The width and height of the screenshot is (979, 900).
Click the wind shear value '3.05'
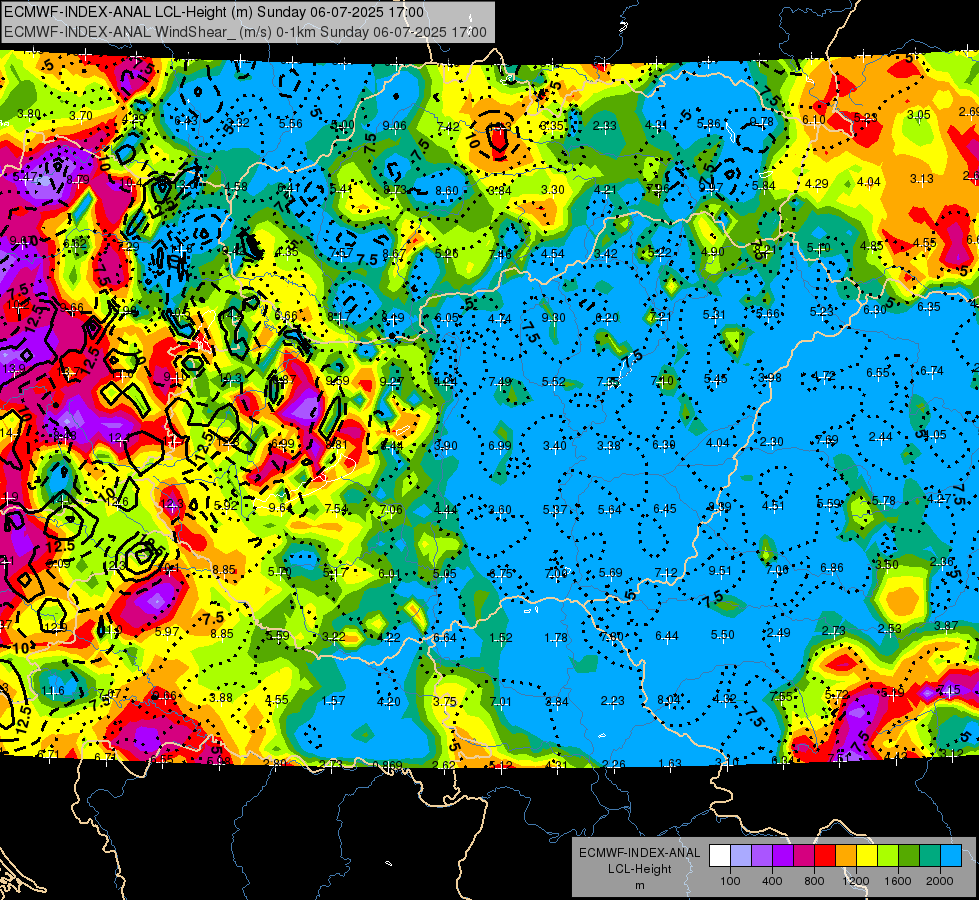918,114
